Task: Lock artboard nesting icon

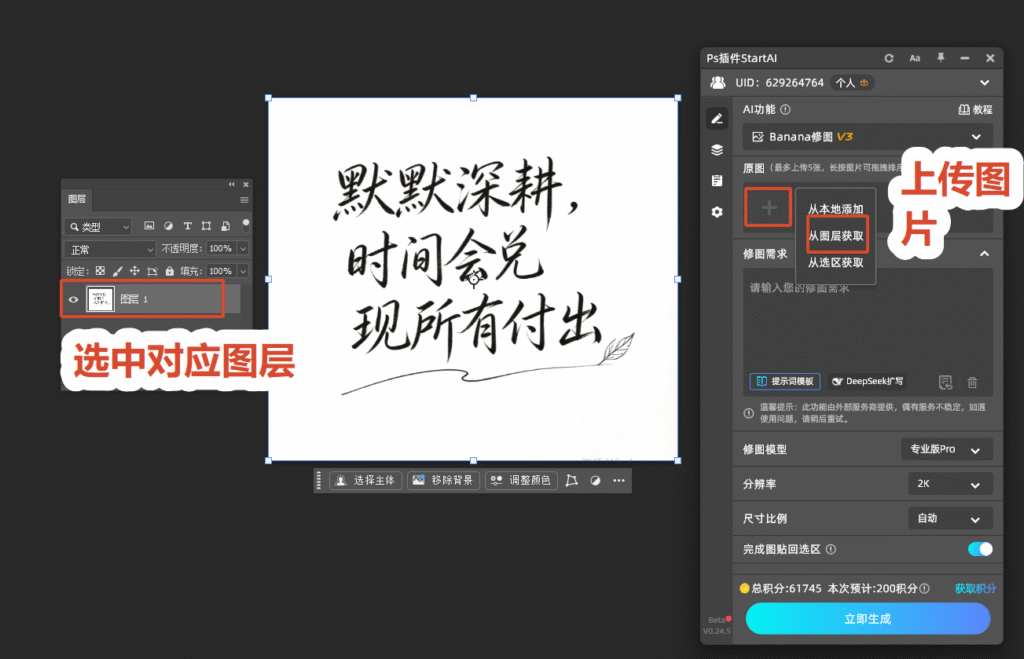Action: (x=152, y=270)
